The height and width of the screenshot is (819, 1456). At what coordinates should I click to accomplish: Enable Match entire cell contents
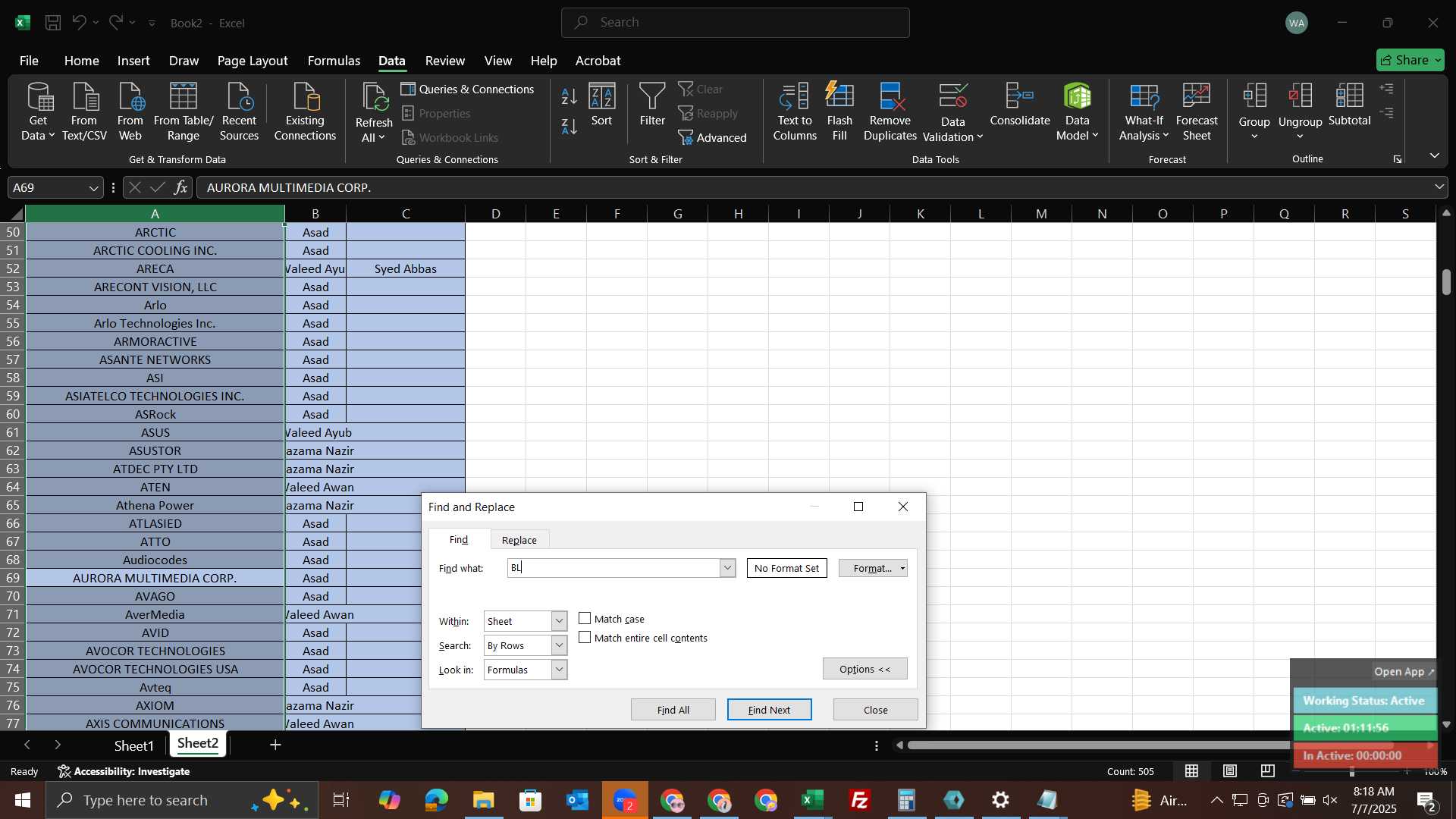click(x=585, y=638)
